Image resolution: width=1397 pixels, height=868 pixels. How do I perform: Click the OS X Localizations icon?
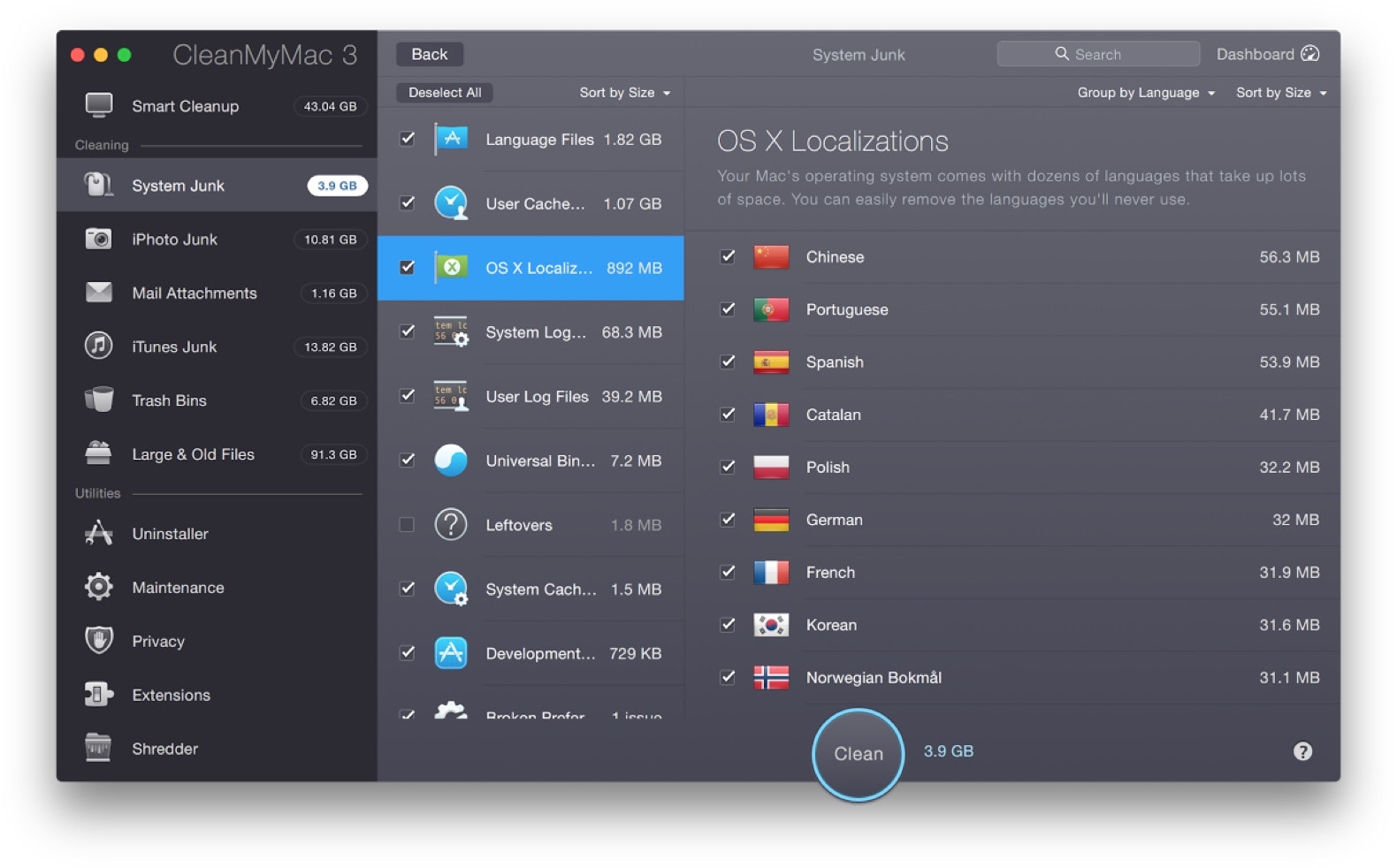pos(451,267)
